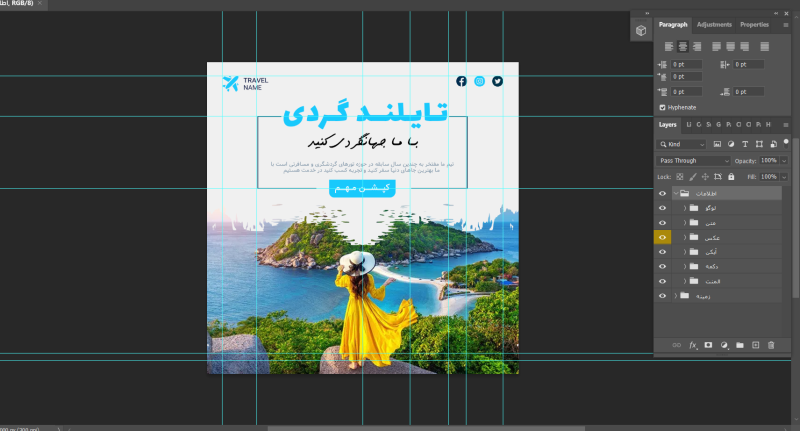
Task: Click the Opacity 100% value field
Action: (769, 161)
